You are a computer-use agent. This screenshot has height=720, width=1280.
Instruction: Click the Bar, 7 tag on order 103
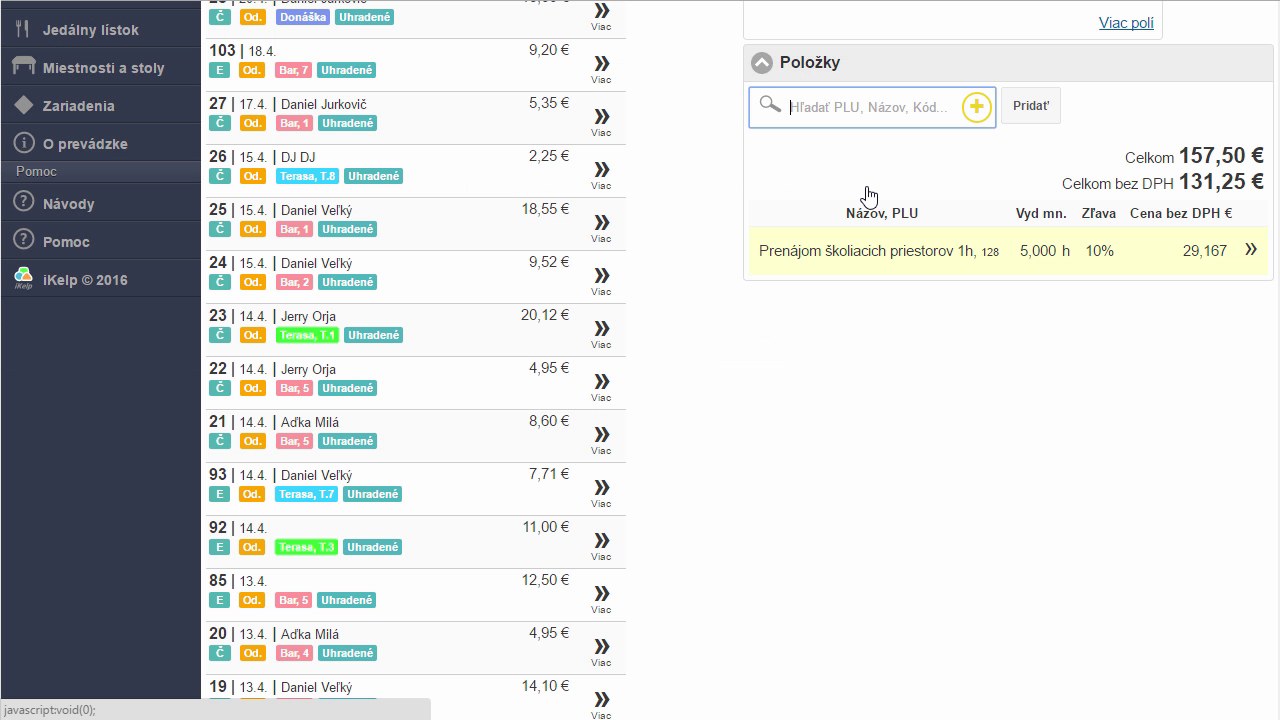click(x=295, y=70)
